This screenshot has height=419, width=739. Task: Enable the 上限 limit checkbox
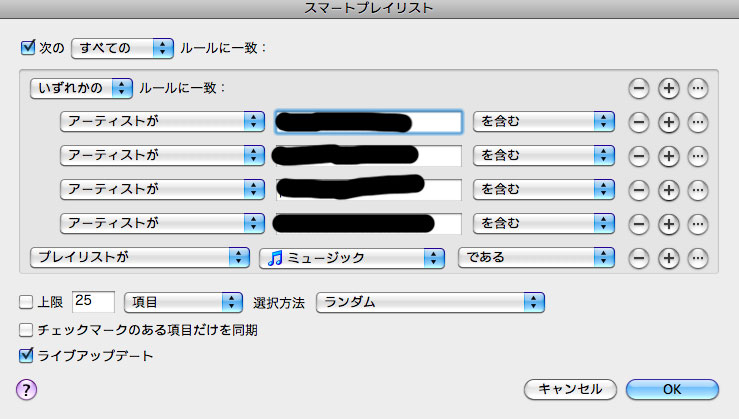pos(26,302)
